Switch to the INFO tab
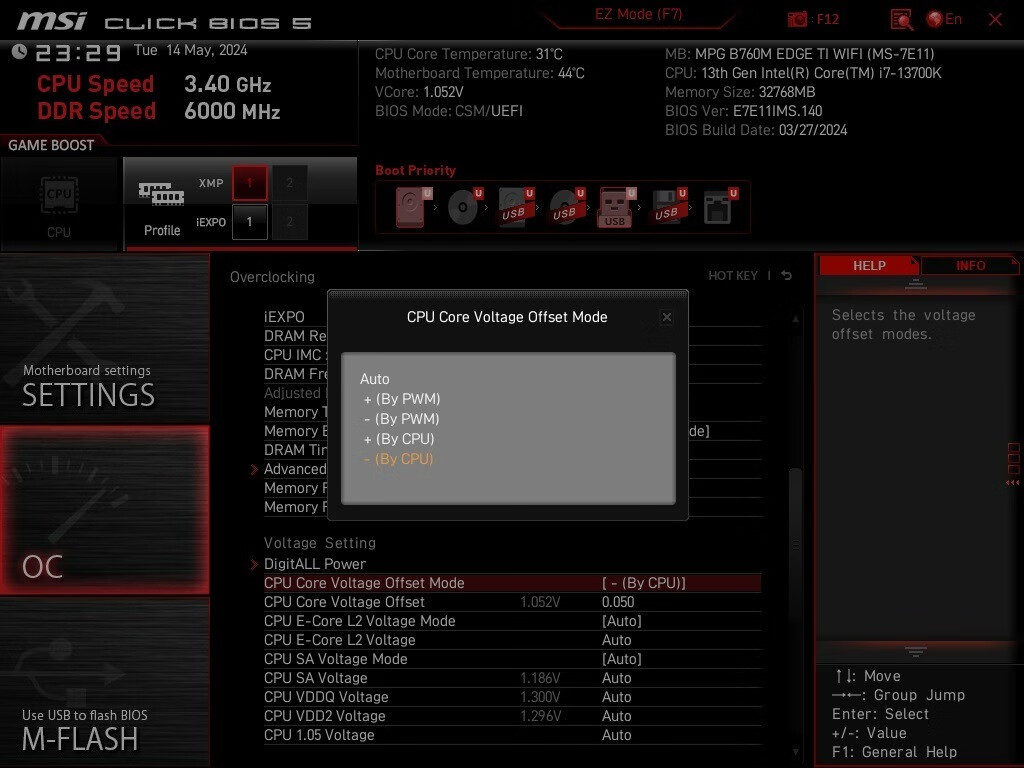 (x=970, y=266)
